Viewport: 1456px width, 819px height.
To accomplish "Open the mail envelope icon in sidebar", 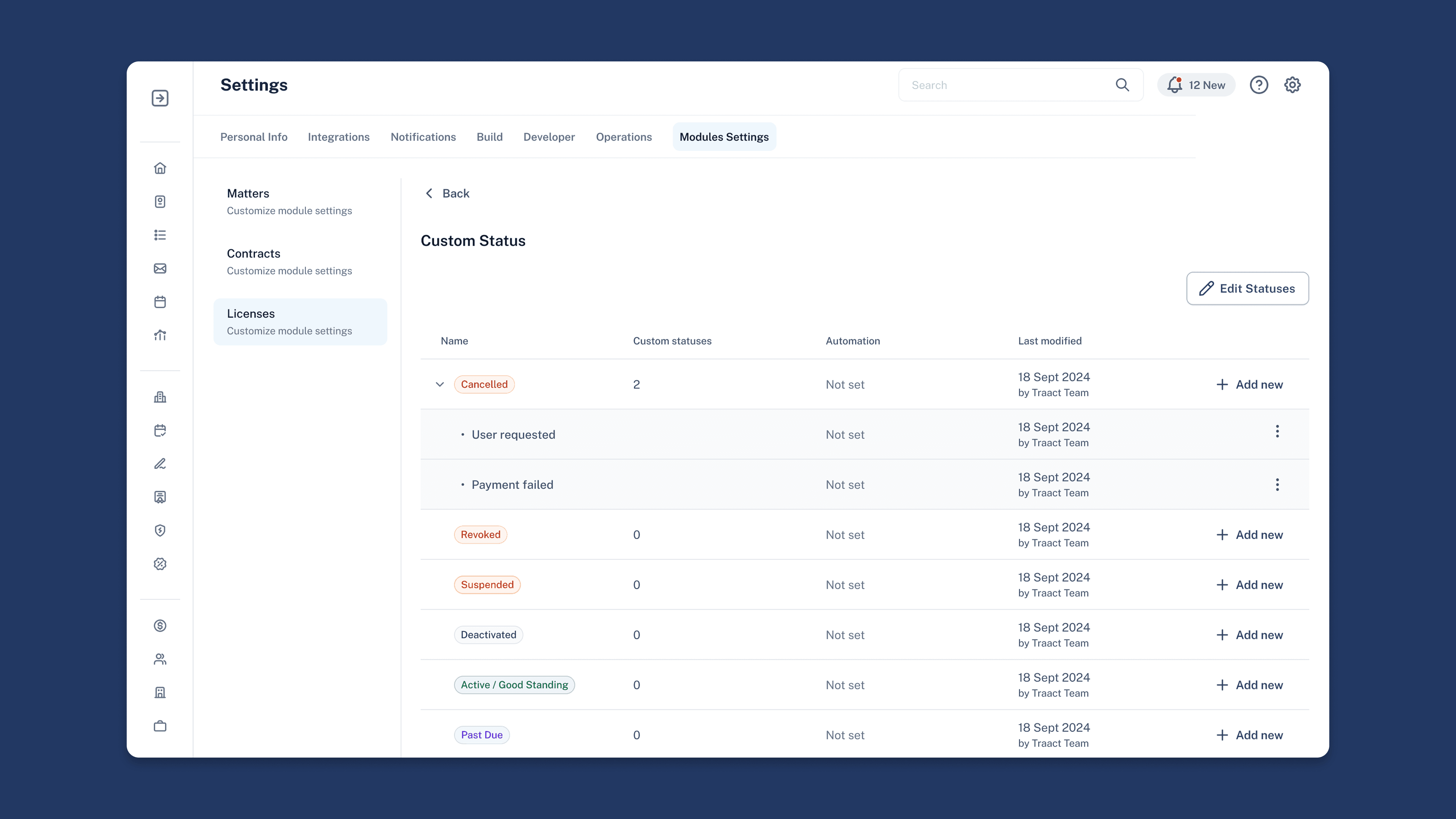I will (x=160, y=268).
